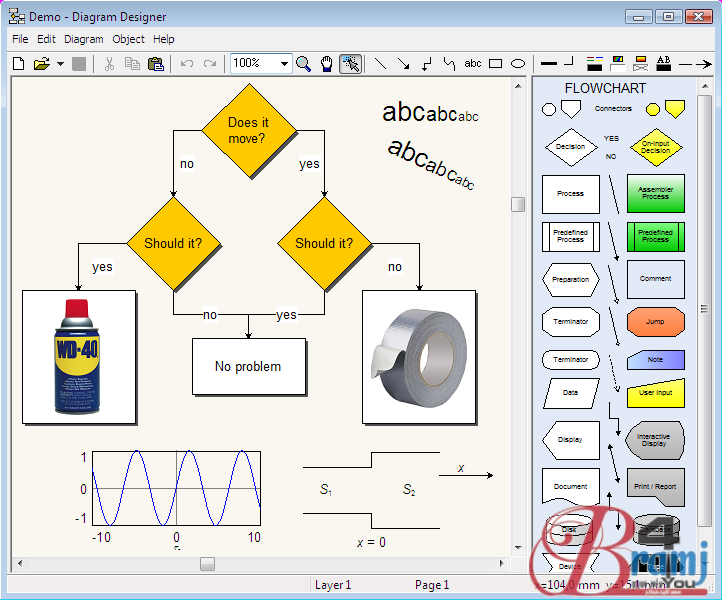Click the orange Jump template shape
722x600 pixels.
pyautogui.click(x=655, y=322)
